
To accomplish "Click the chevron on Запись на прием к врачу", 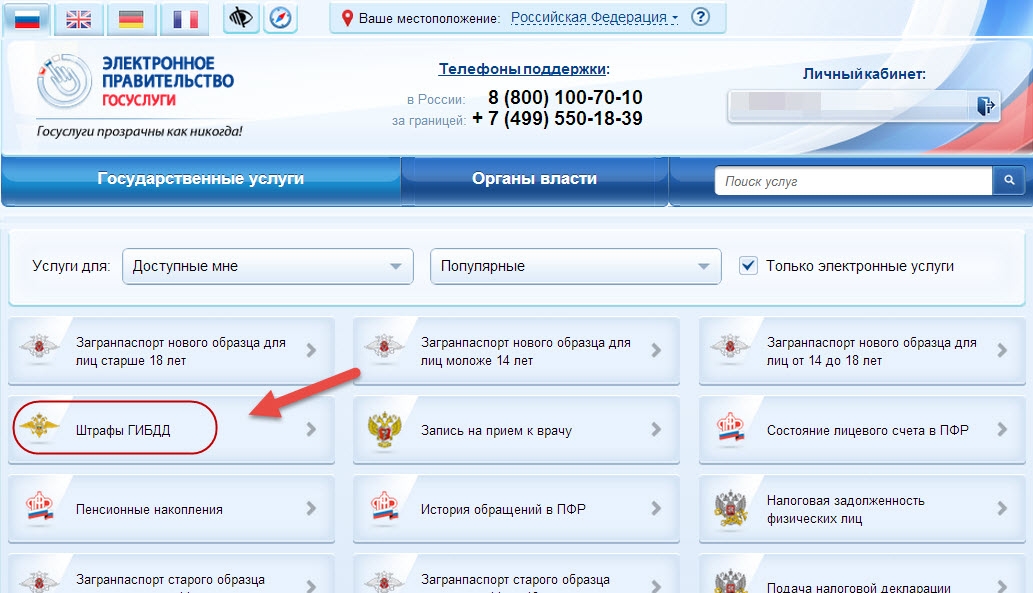I will (656, 430).
